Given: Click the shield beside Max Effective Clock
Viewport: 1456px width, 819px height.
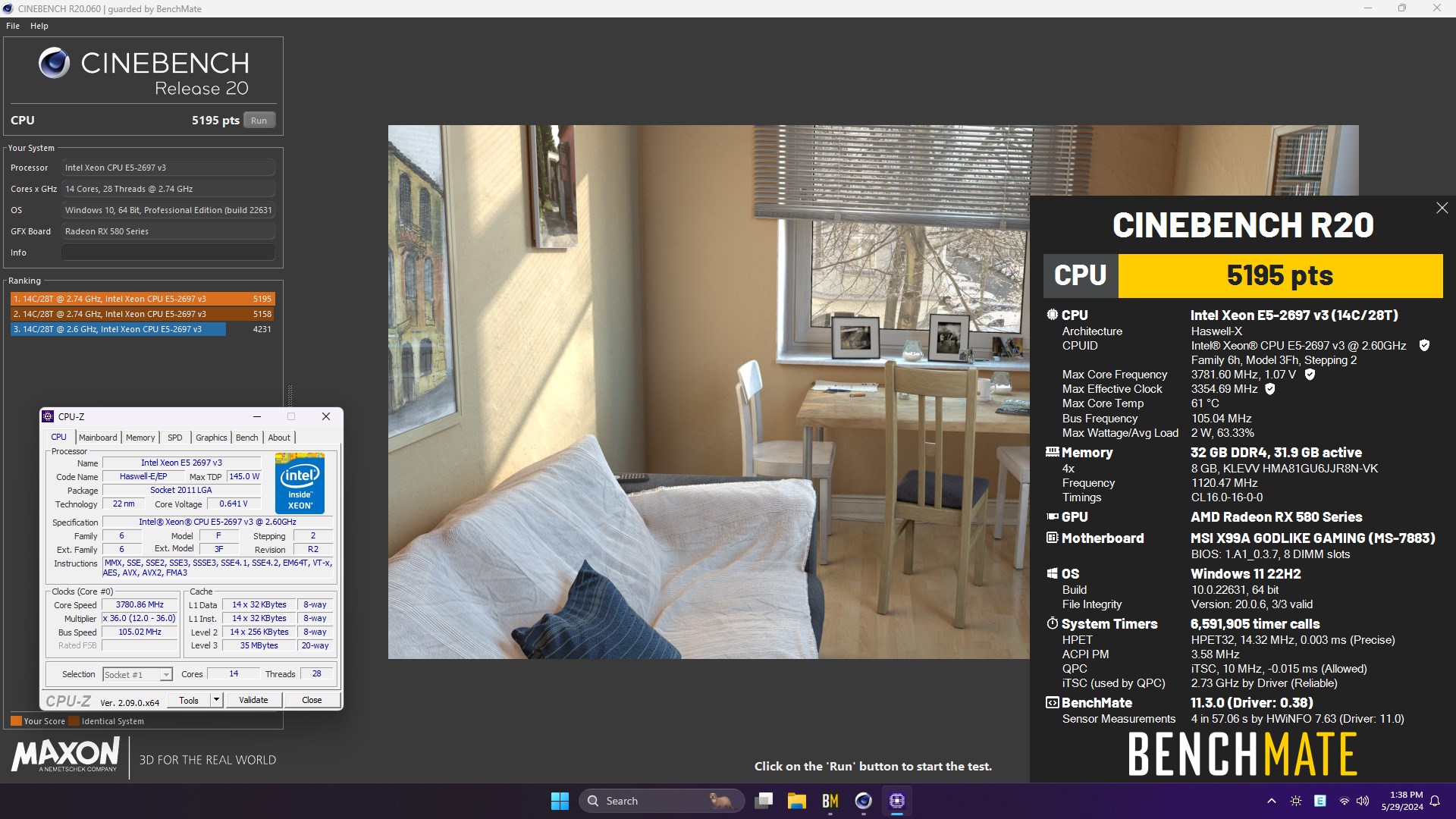Looking at the screenshot, I should [x=1270, y=389].
